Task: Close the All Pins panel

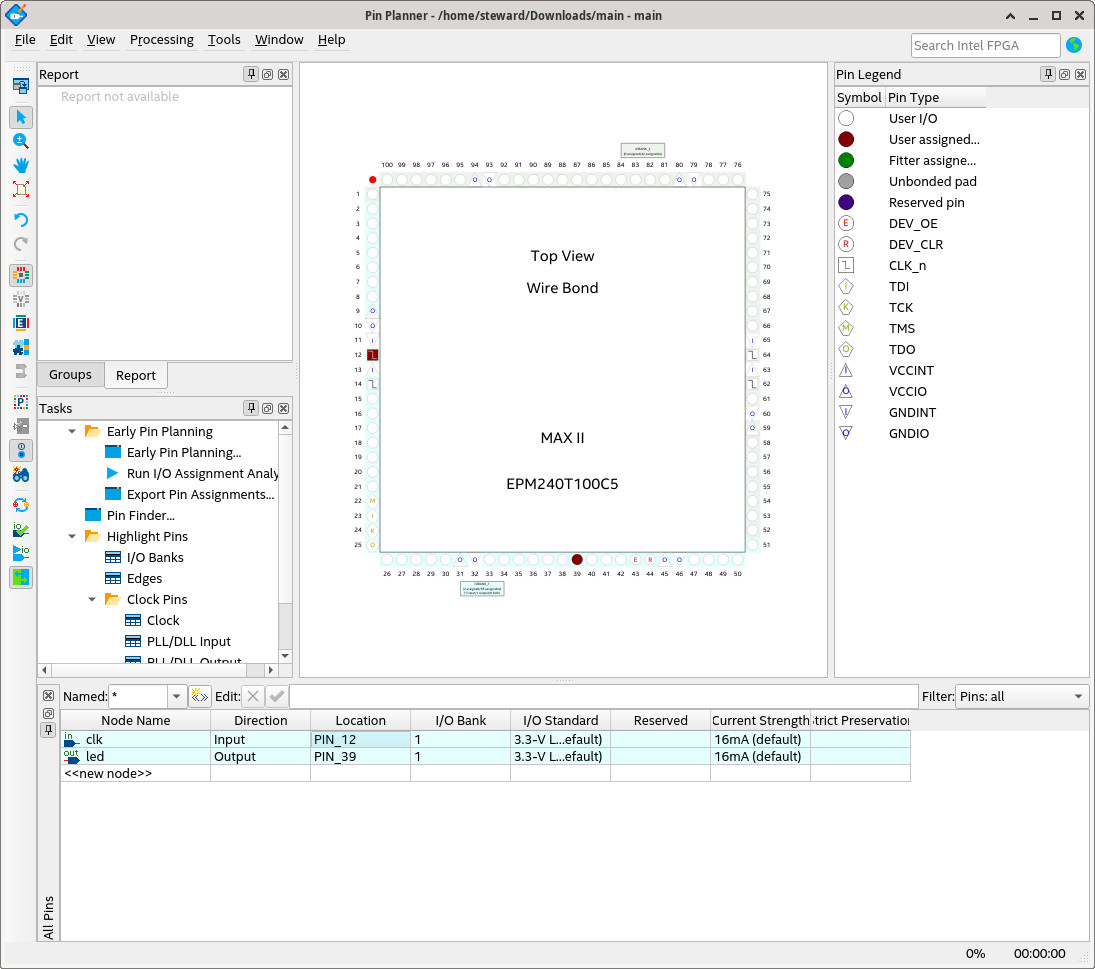Action: pos(48,695)
